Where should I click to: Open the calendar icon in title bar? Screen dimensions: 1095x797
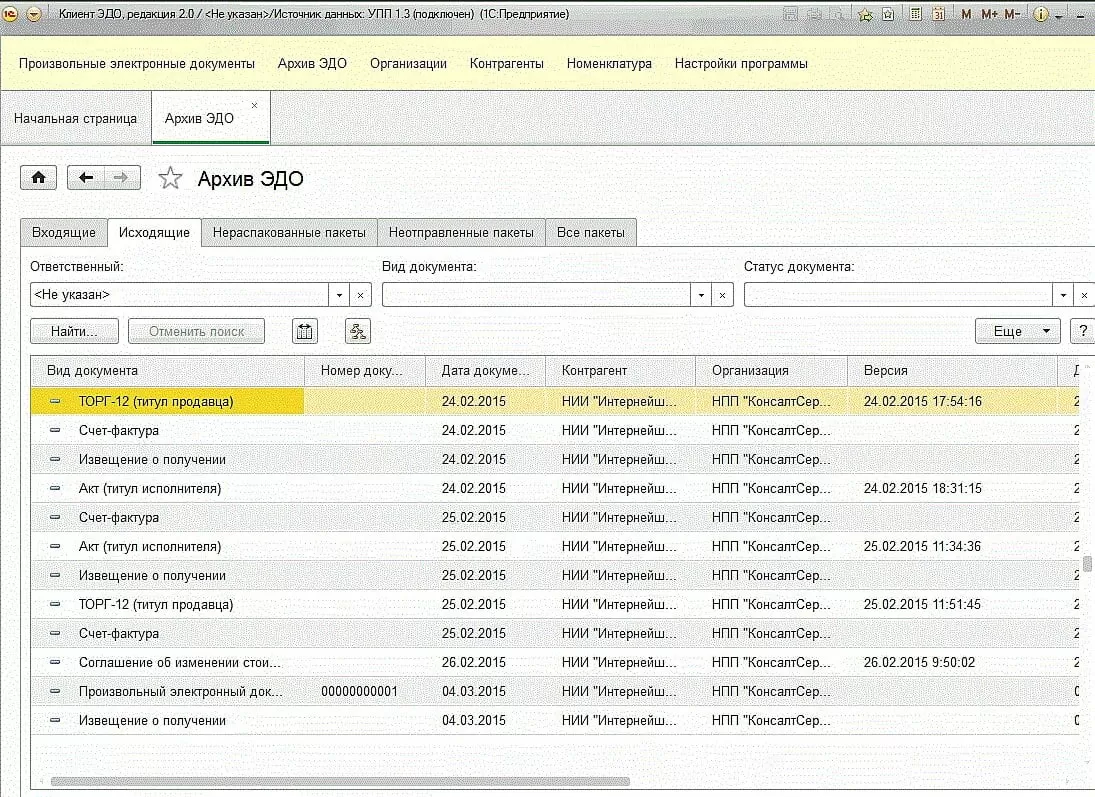[938, 14]
